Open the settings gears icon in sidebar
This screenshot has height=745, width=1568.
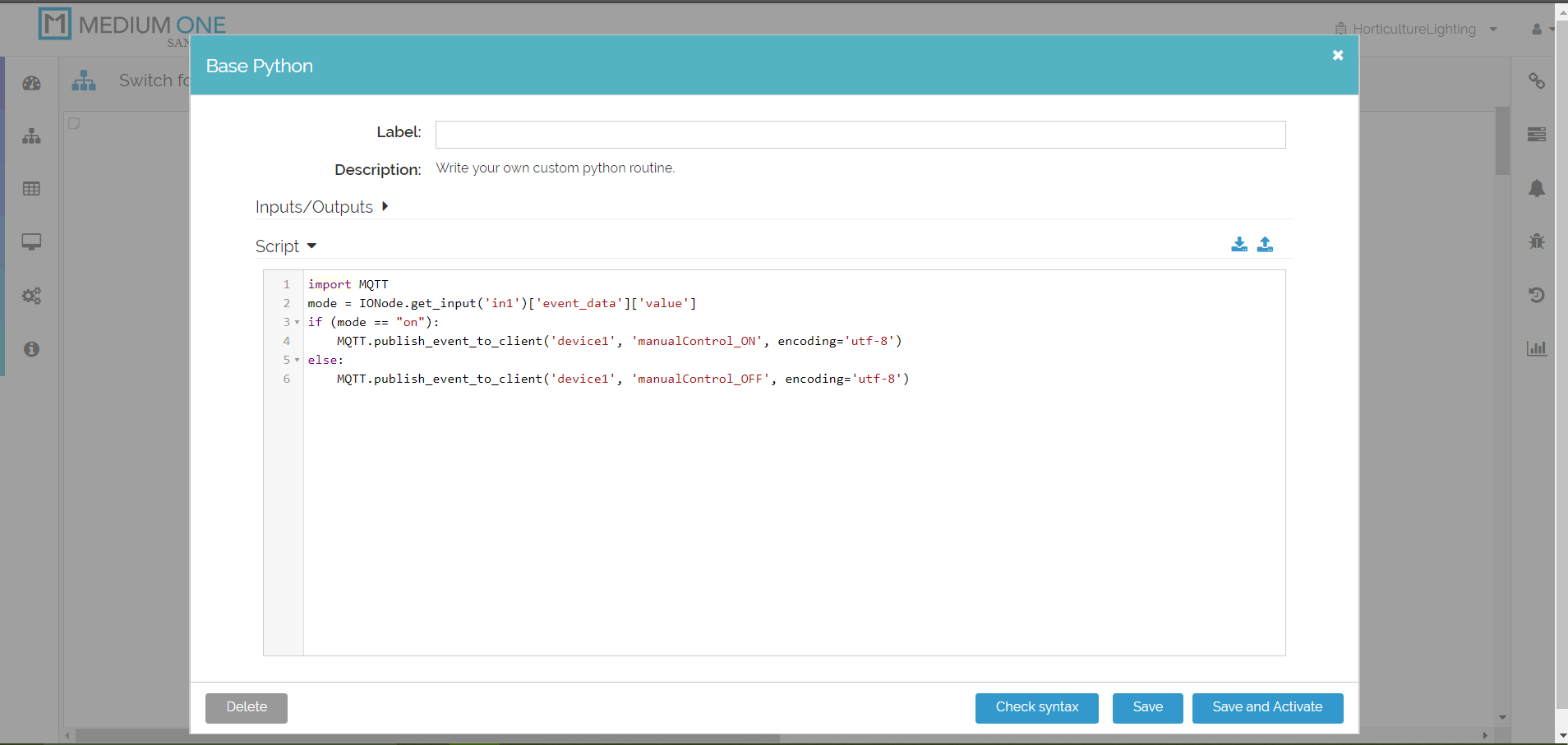click(31, 296)
